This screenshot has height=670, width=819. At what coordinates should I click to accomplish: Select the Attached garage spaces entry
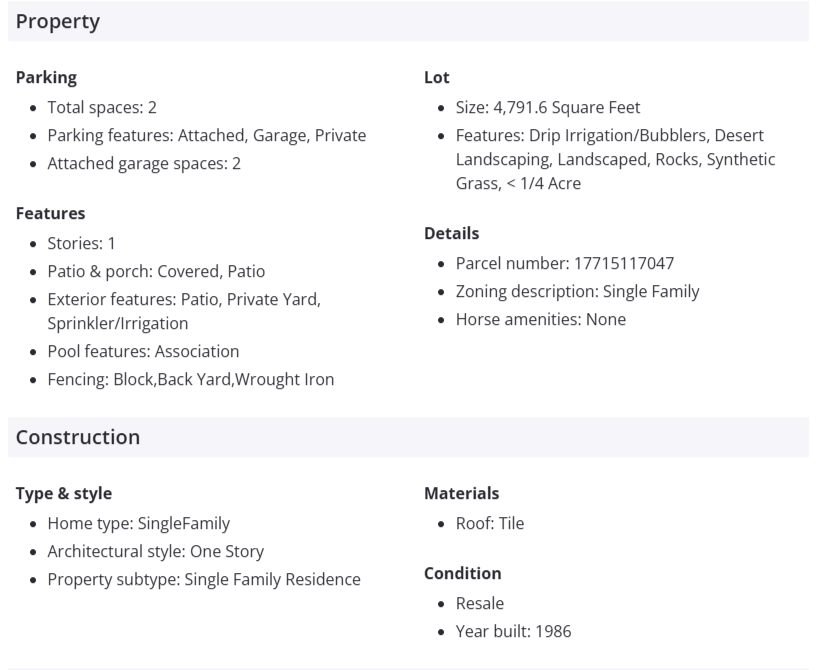(144, 163)
